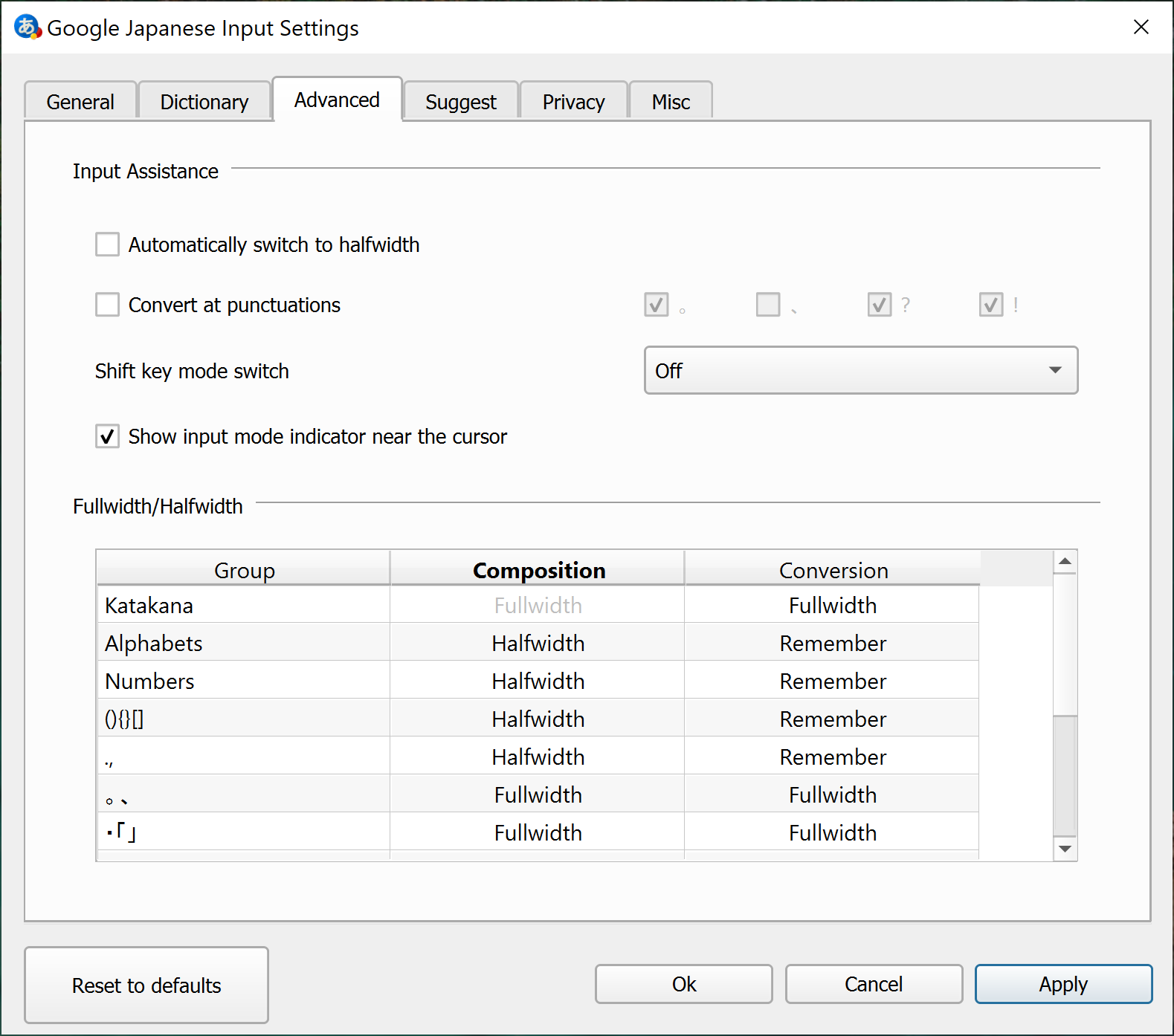Change 。、 Composition Fullwidth setting
This screenshot has height=1036, width=1174.
tap(538, 794)
